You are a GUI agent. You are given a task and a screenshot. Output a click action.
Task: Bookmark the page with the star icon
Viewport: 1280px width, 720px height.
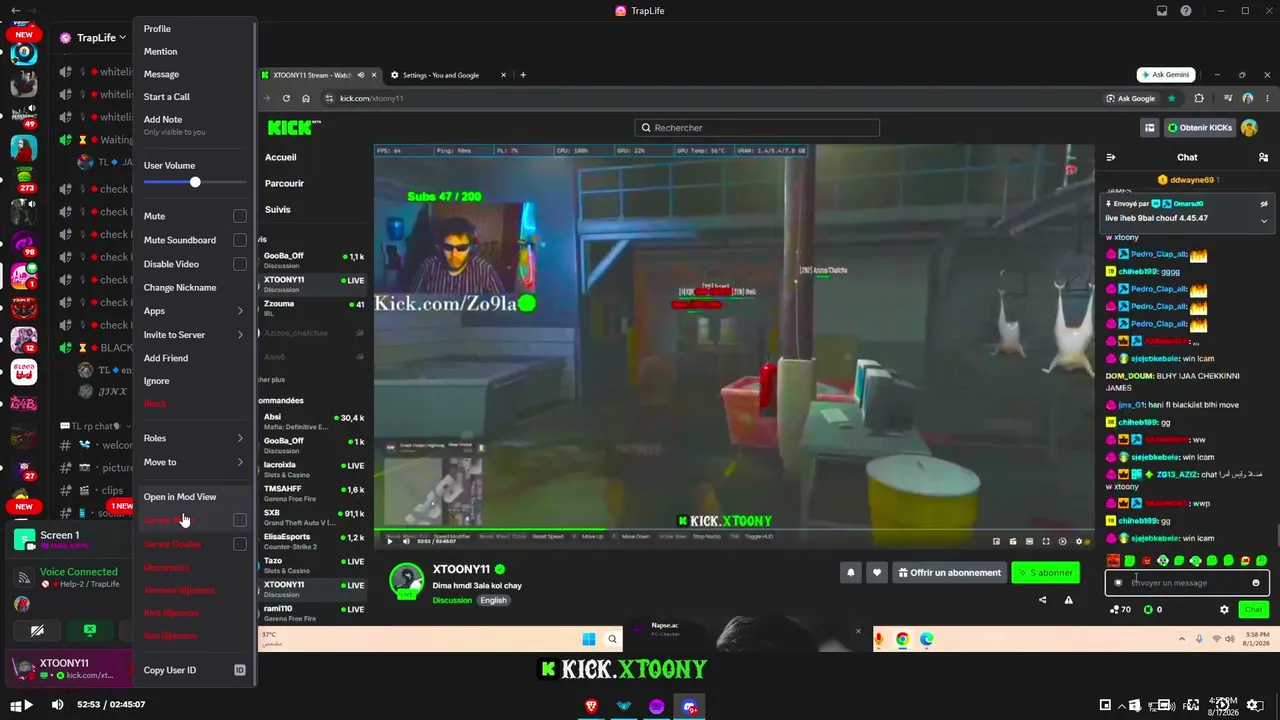(1171, 98)
